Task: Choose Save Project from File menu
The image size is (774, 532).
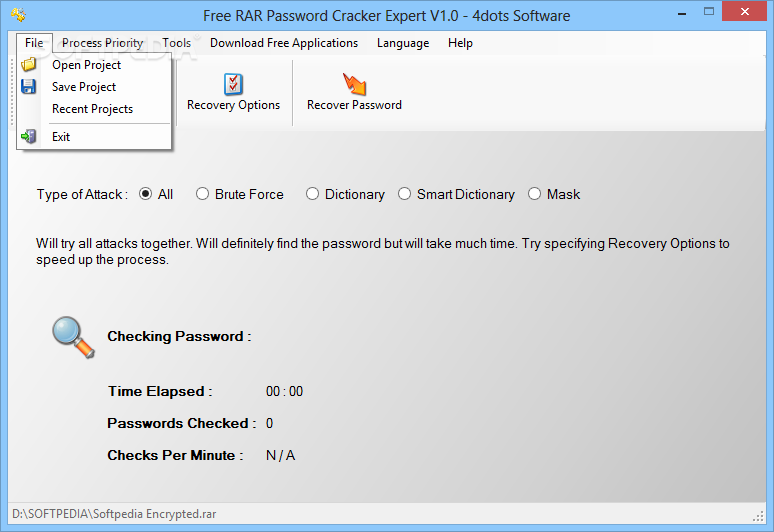Action: (94, 87)
